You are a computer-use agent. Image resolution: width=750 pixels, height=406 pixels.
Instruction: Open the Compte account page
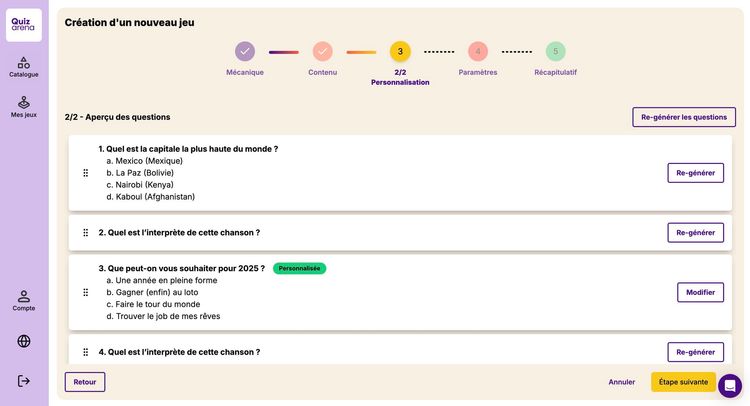[x=23, y=301]
